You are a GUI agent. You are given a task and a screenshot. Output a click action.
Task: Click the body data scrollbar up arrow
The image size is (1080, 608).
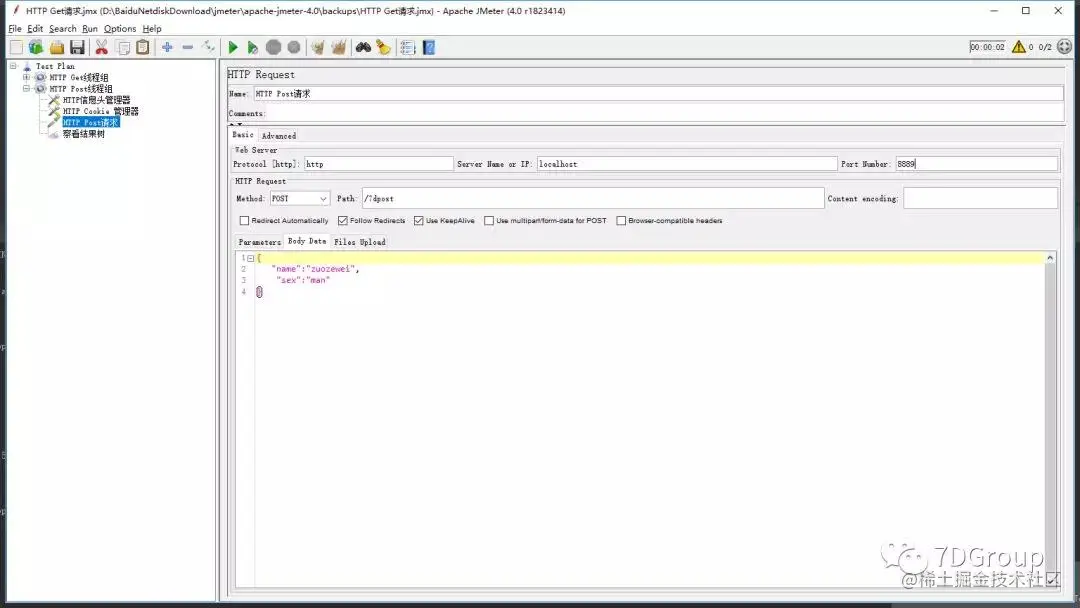coord(1050,258)
